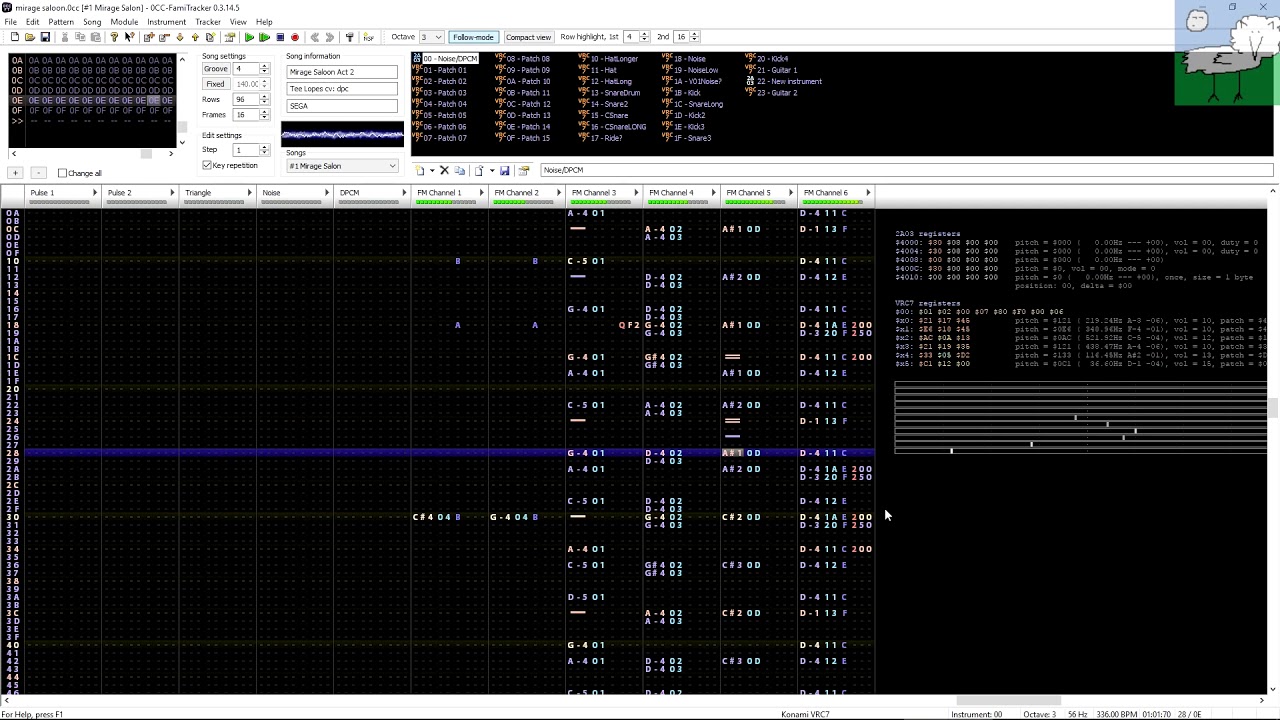Click the pattern editor horizontal scrollbar thumb
Screen dimensions: 1280x720
tap(1009, 700)
